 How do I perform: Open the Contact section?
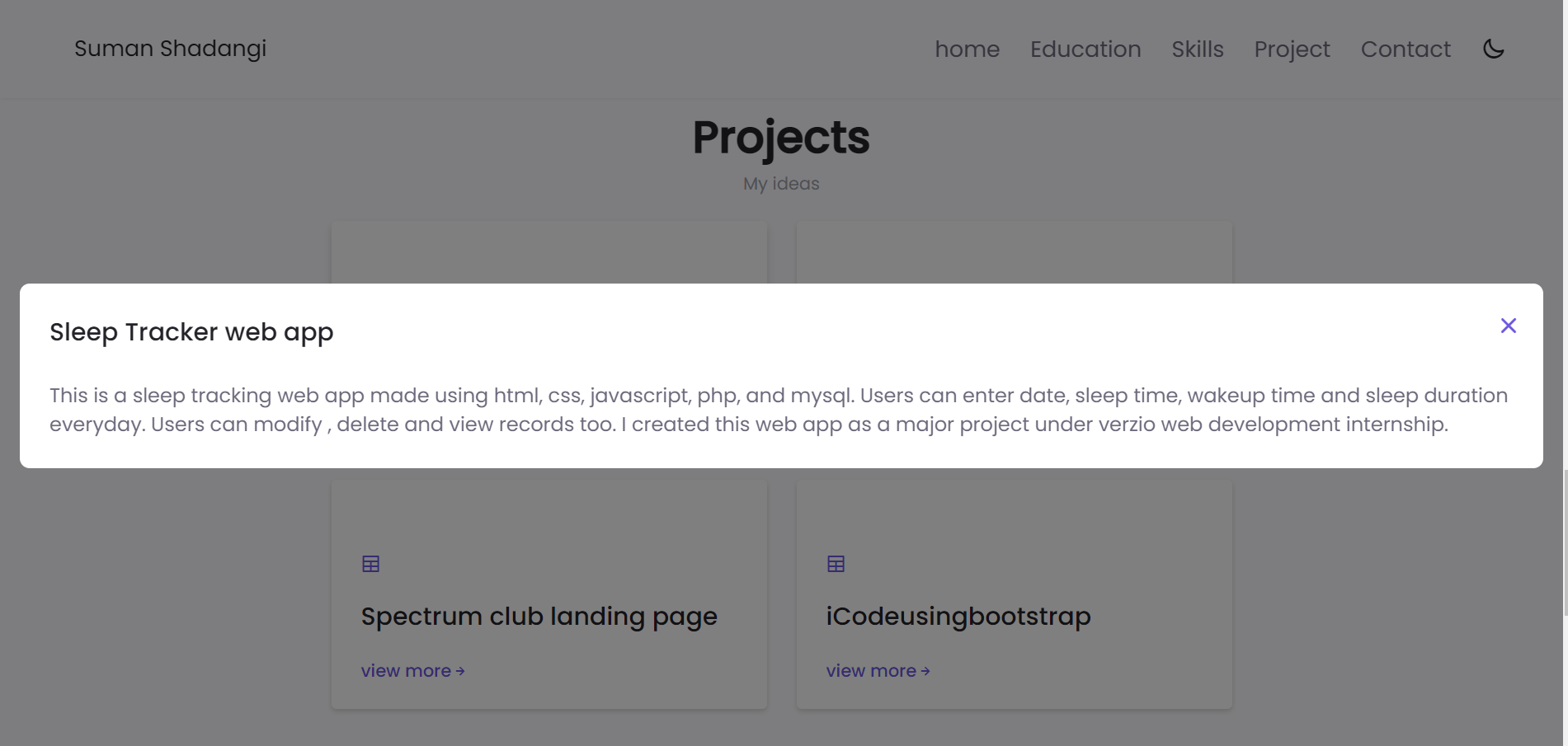tap(1406, 49)
